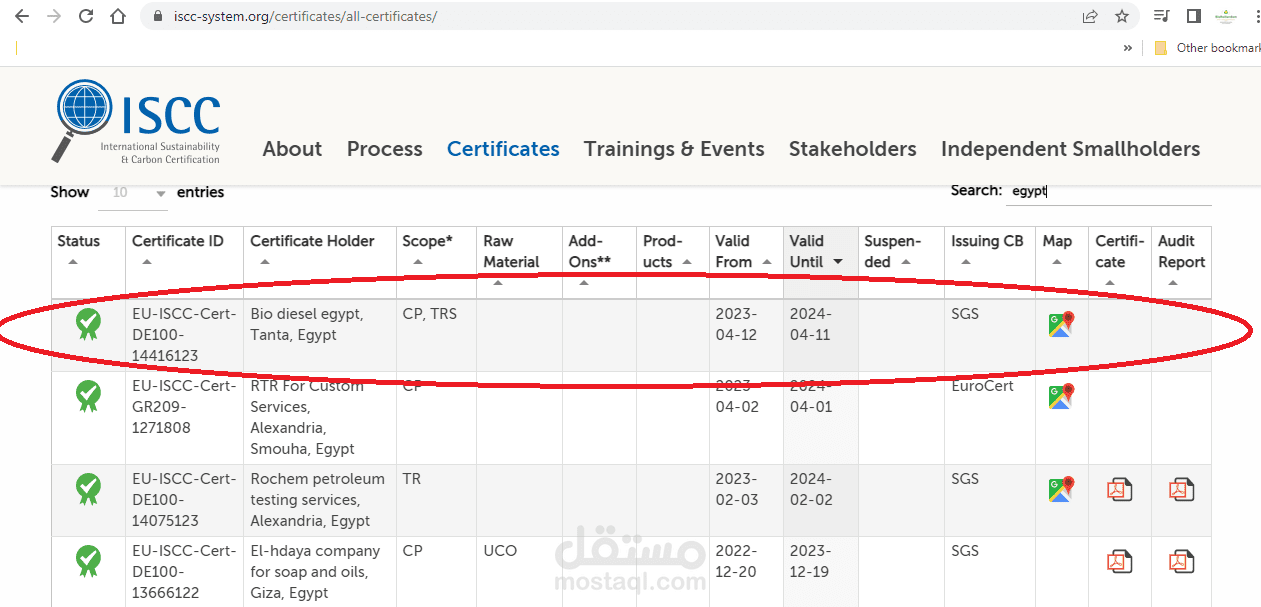Open map pin for RTR For Custom Services
Viewport: 1261px width, 607px height.
point(1061,397)
